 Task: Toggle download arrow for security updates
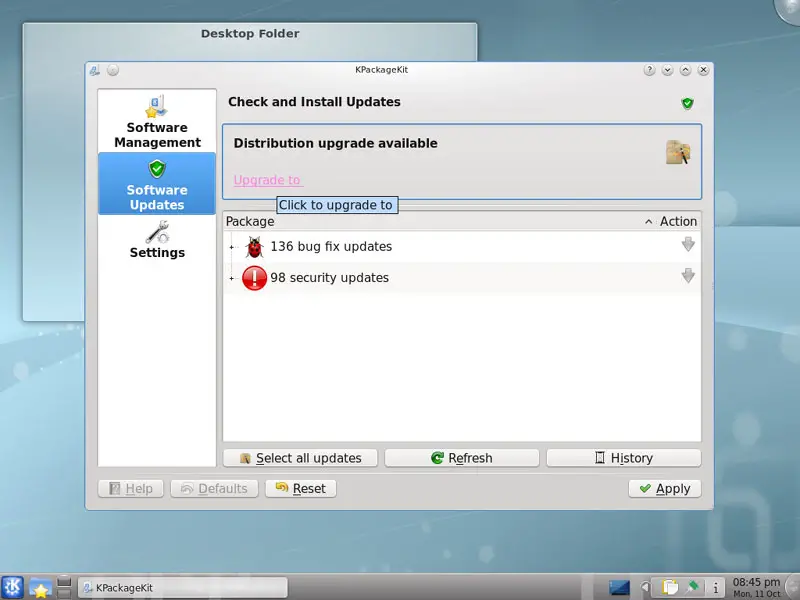point(688,276)
